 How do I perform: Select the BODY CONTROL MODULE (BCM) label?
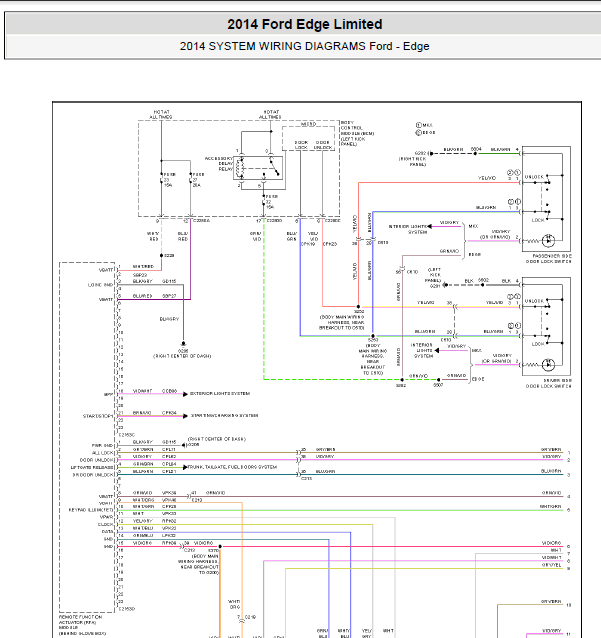(357, 133)
